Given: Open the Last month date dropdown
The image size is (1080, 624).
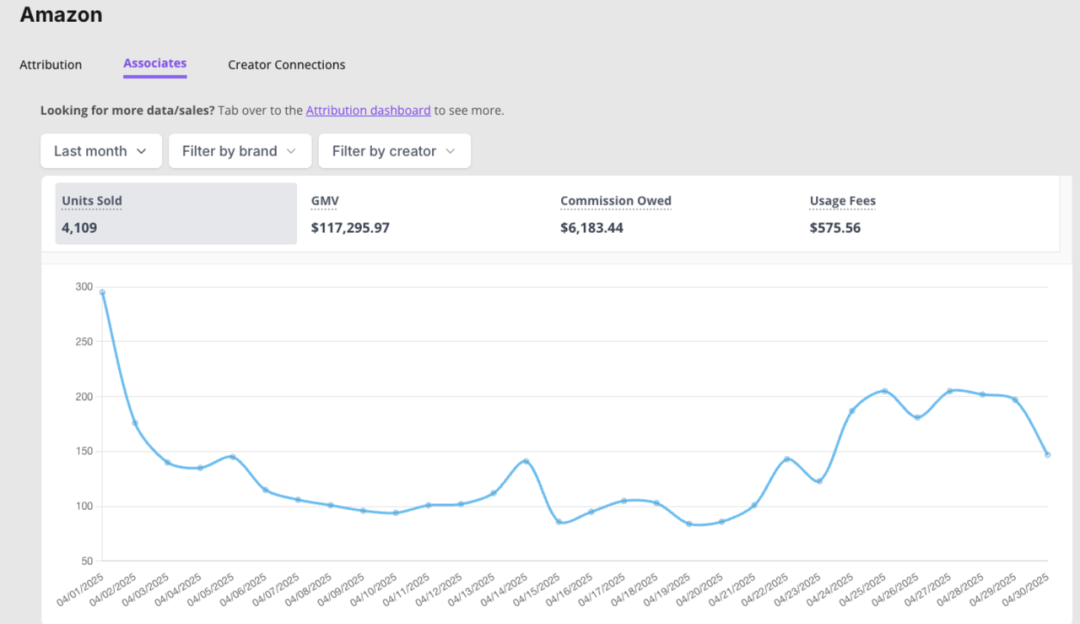Looking at the screenshot, I should (x=101, y=151).
